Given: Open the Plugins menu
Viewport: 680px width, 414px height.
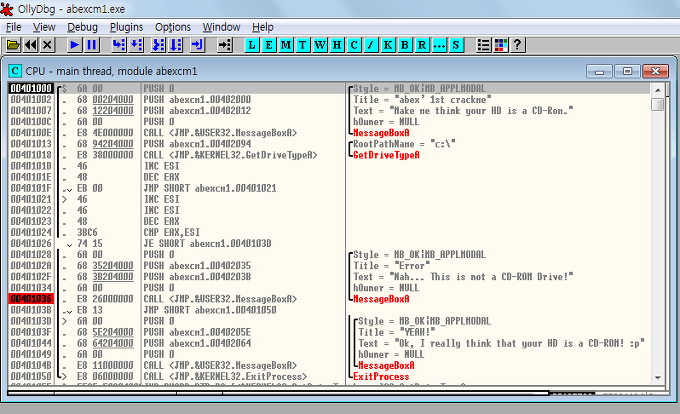Looking at the screenshot, I should [126, 27].
